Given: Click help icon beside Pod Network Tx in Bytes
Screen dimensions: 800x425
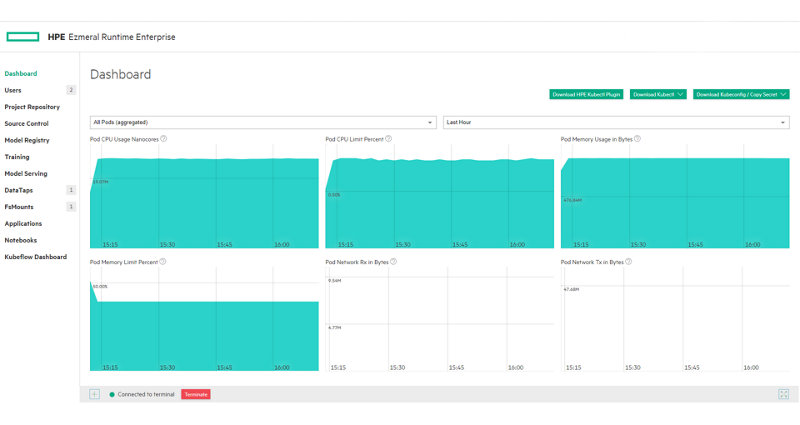Looking at the screenshot, I should [628, 261].
